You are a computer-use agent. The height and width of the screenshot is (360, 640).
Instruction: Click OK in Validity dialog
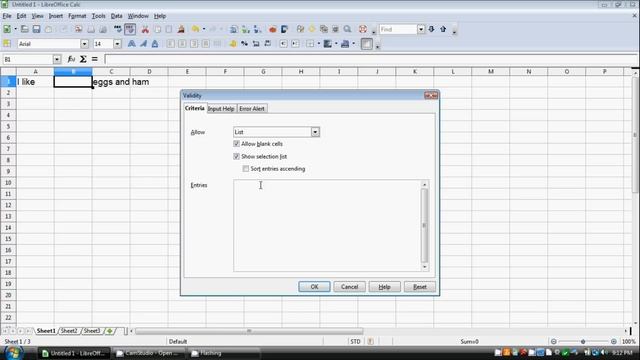314,287
